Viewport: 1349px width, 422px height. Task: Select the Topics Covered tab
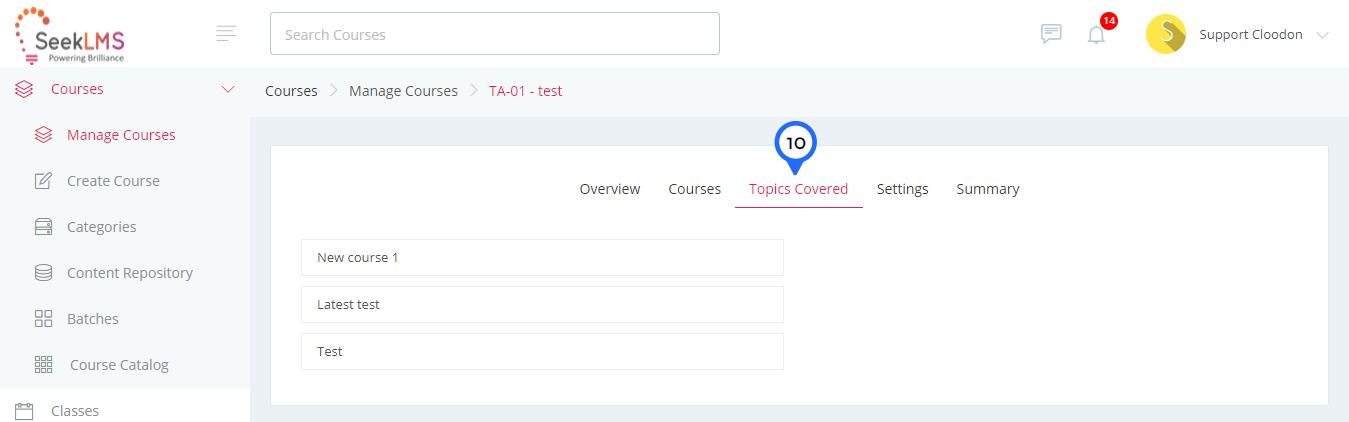(x=799, y=189)
